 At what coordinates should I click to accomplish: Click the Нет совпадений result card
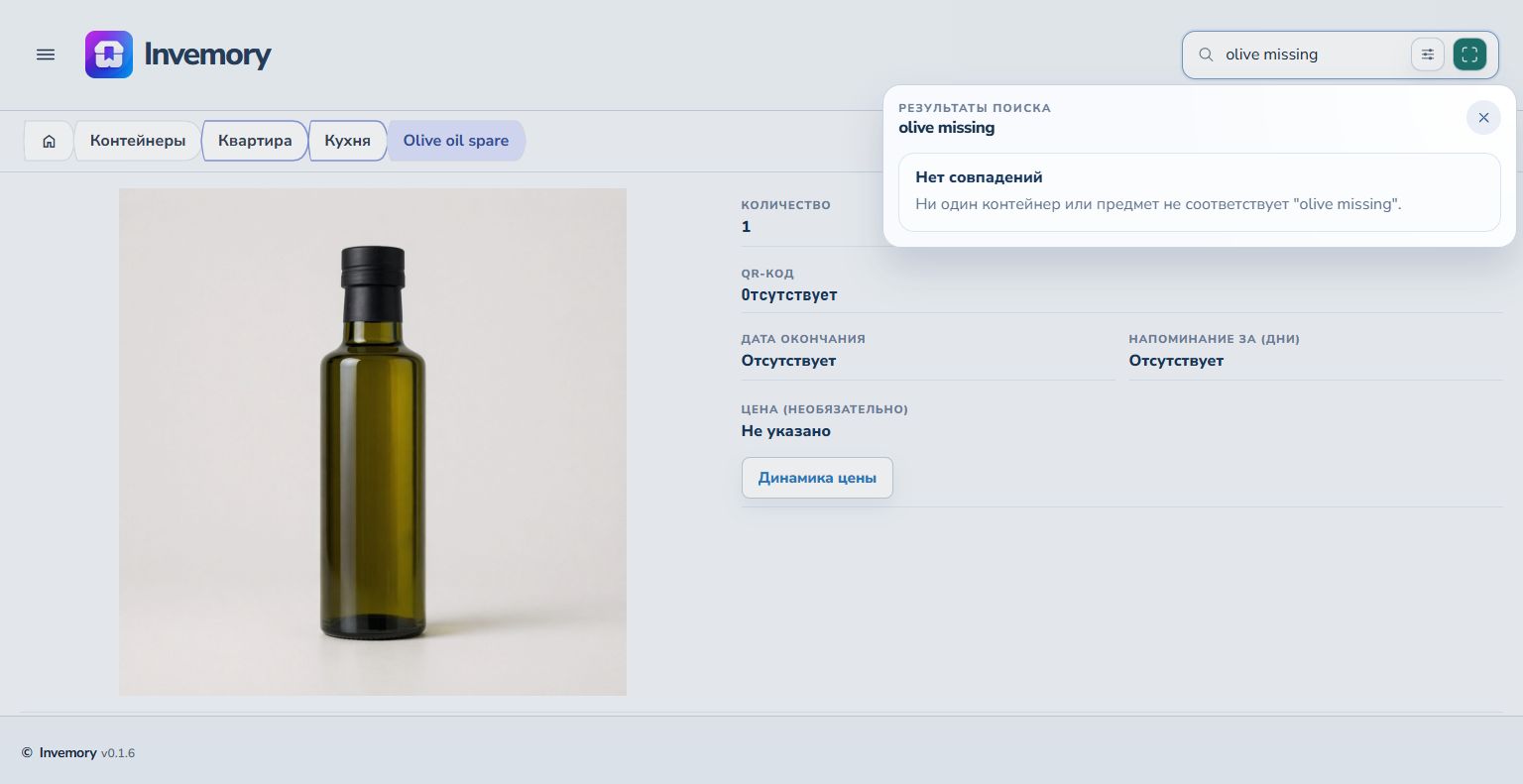pos(1200,192)
